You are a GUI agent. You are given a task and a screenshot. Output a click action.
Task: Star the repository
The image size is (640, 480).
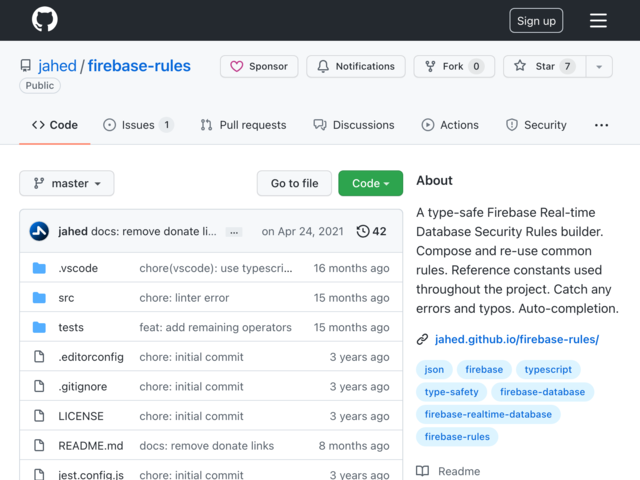coord(544,66)
